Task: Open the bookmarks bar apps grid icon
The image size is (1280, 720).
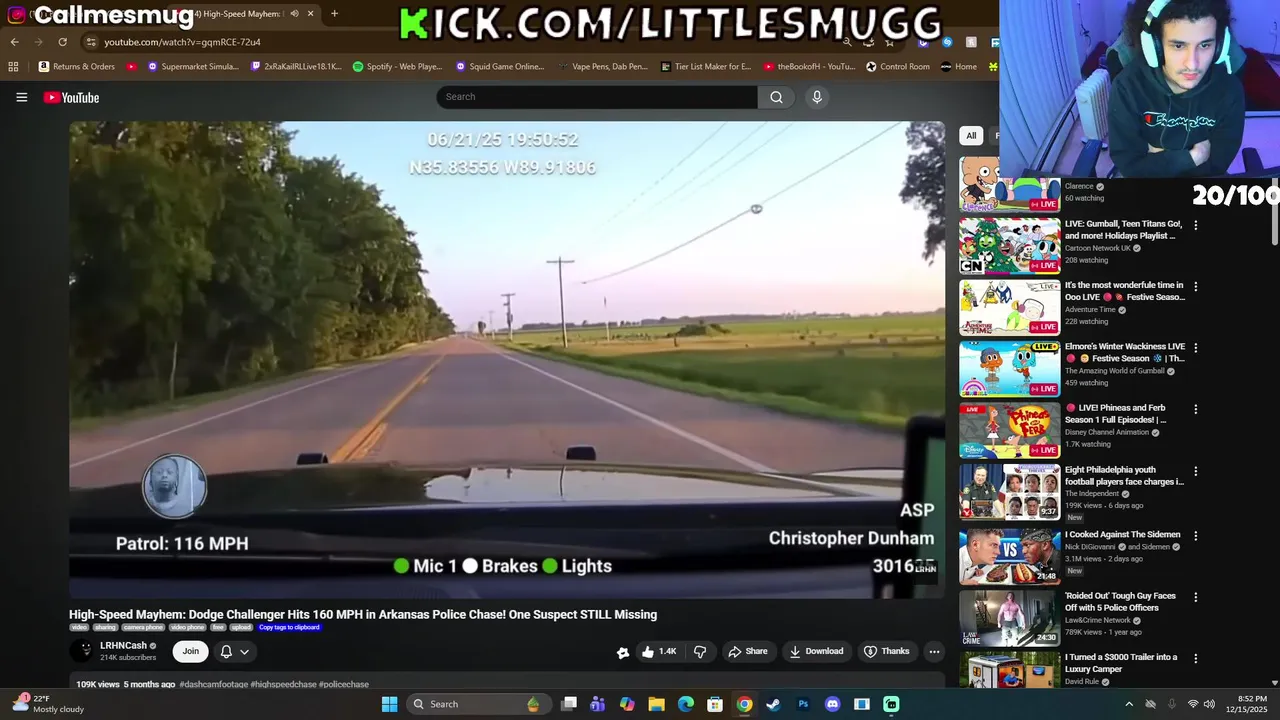Action: (x=13, y=67)
